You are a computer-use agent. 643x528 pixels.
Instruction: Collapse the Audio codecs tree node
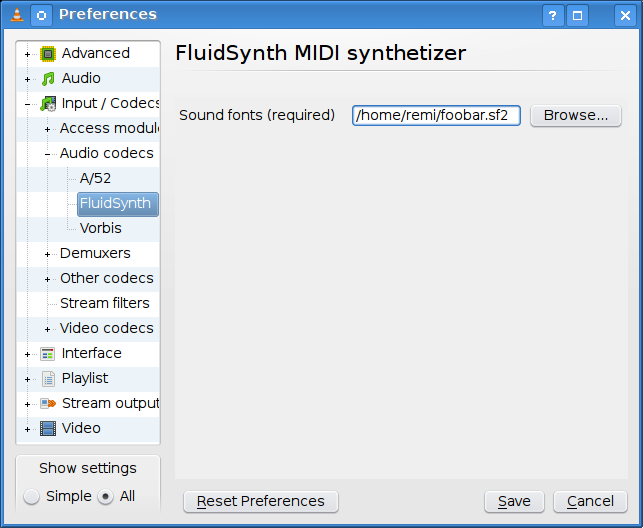[x=47, y=154]
